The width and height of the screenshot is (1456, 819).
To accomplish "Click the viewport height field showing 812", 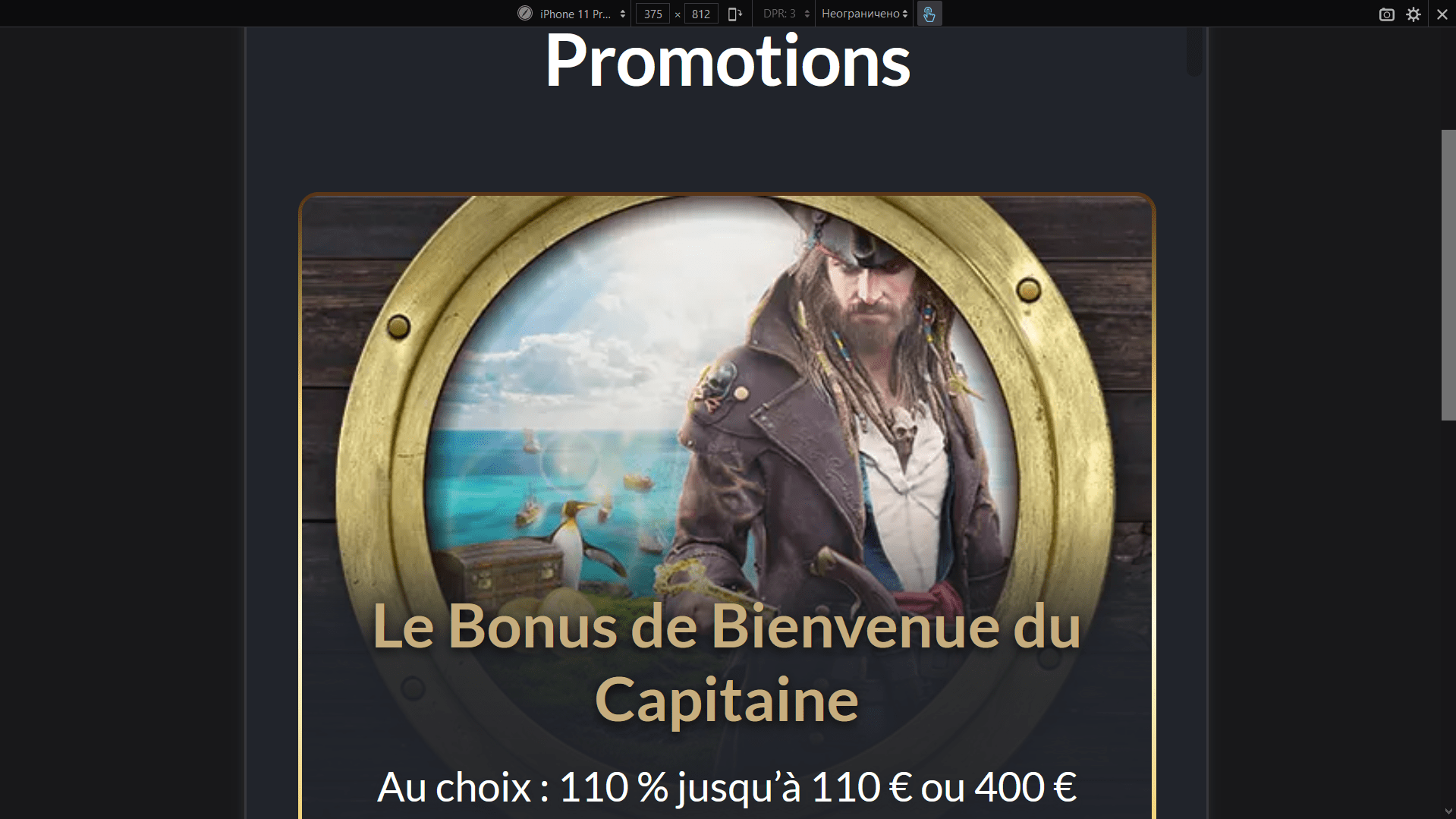I will click(x=701, y=14).
